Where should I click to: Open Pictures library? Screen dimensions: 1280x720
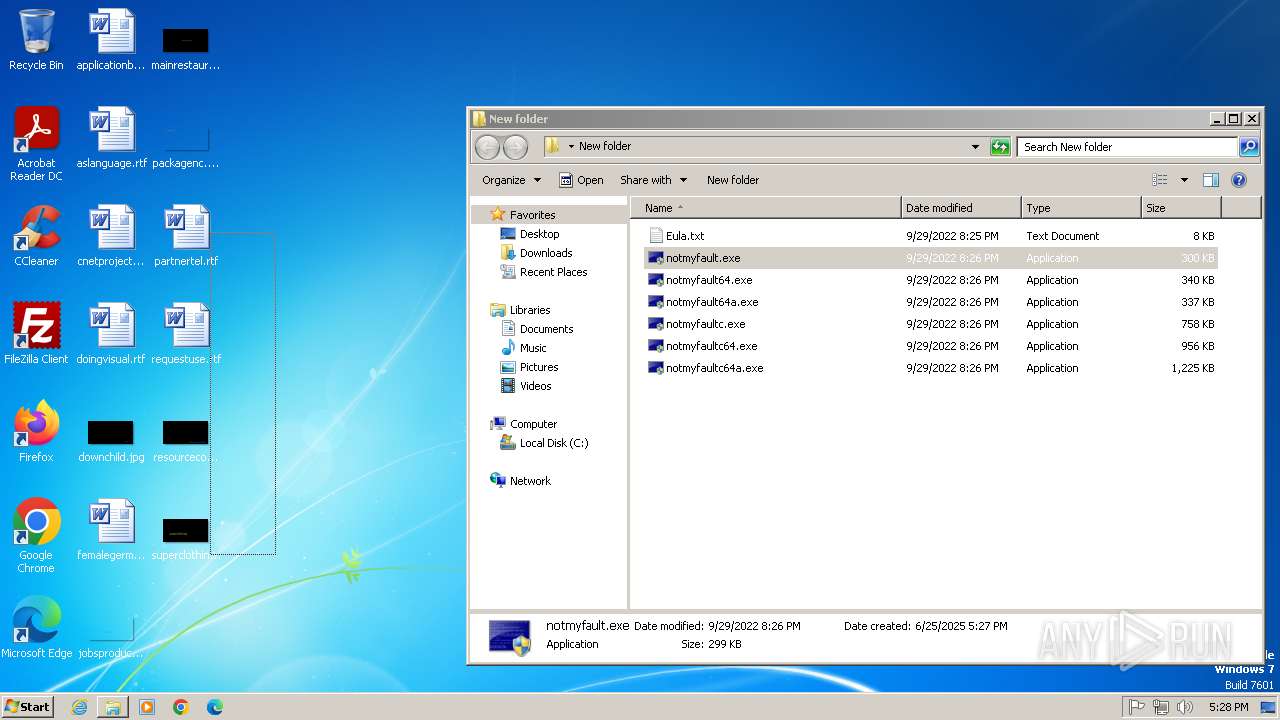point(539,367)
